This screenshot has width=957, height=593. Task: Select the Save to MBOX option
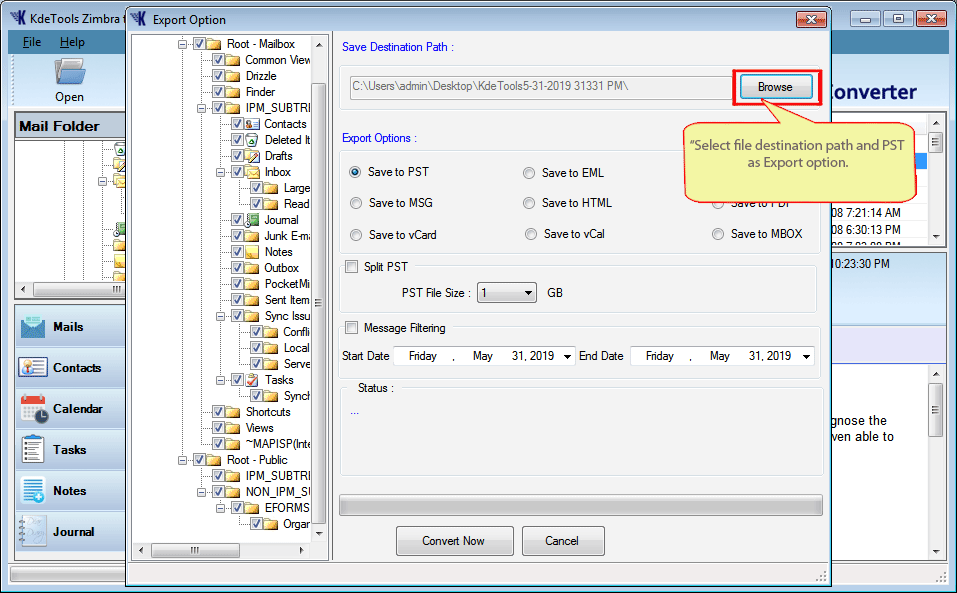pos(718,234)
